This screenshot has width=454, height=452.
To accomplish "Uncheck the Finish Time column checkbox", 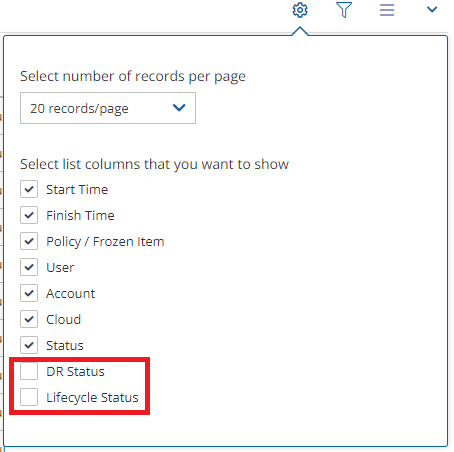I will click(x=29, y=215).
